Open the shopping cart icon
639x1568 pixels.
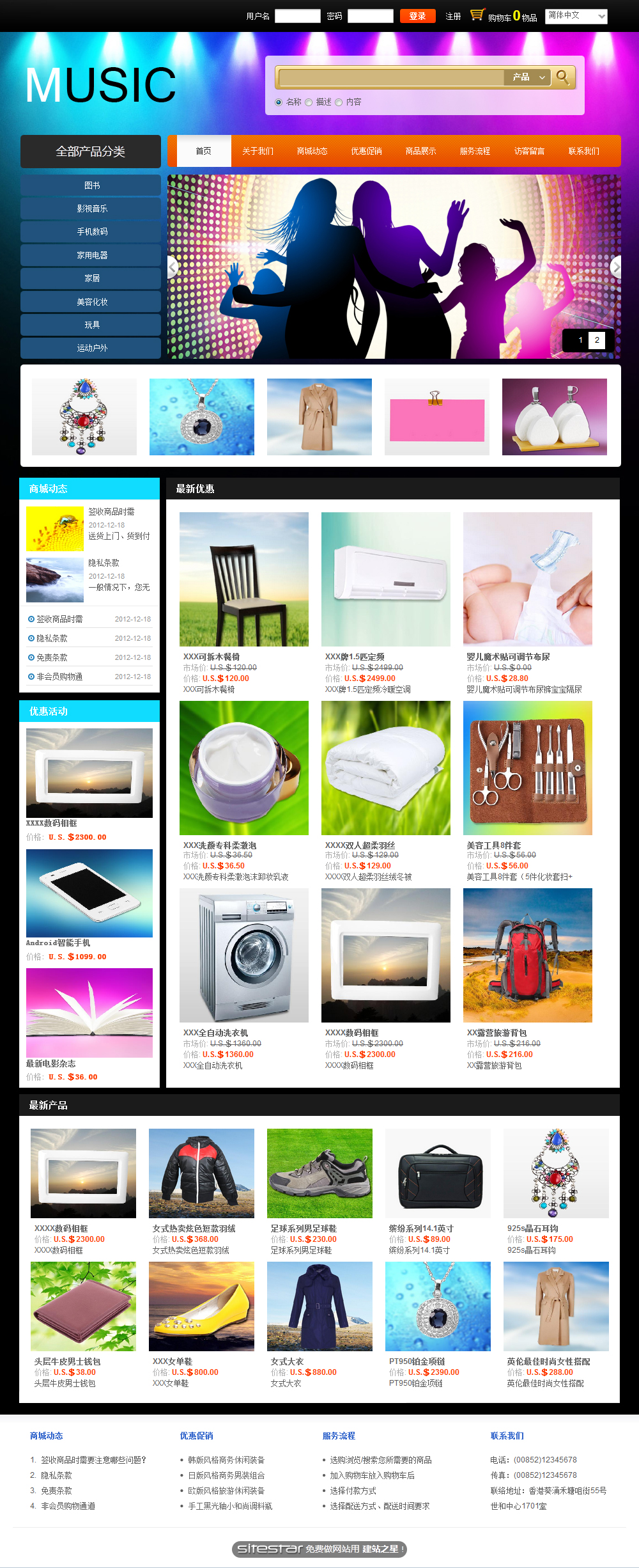(477, 15)
